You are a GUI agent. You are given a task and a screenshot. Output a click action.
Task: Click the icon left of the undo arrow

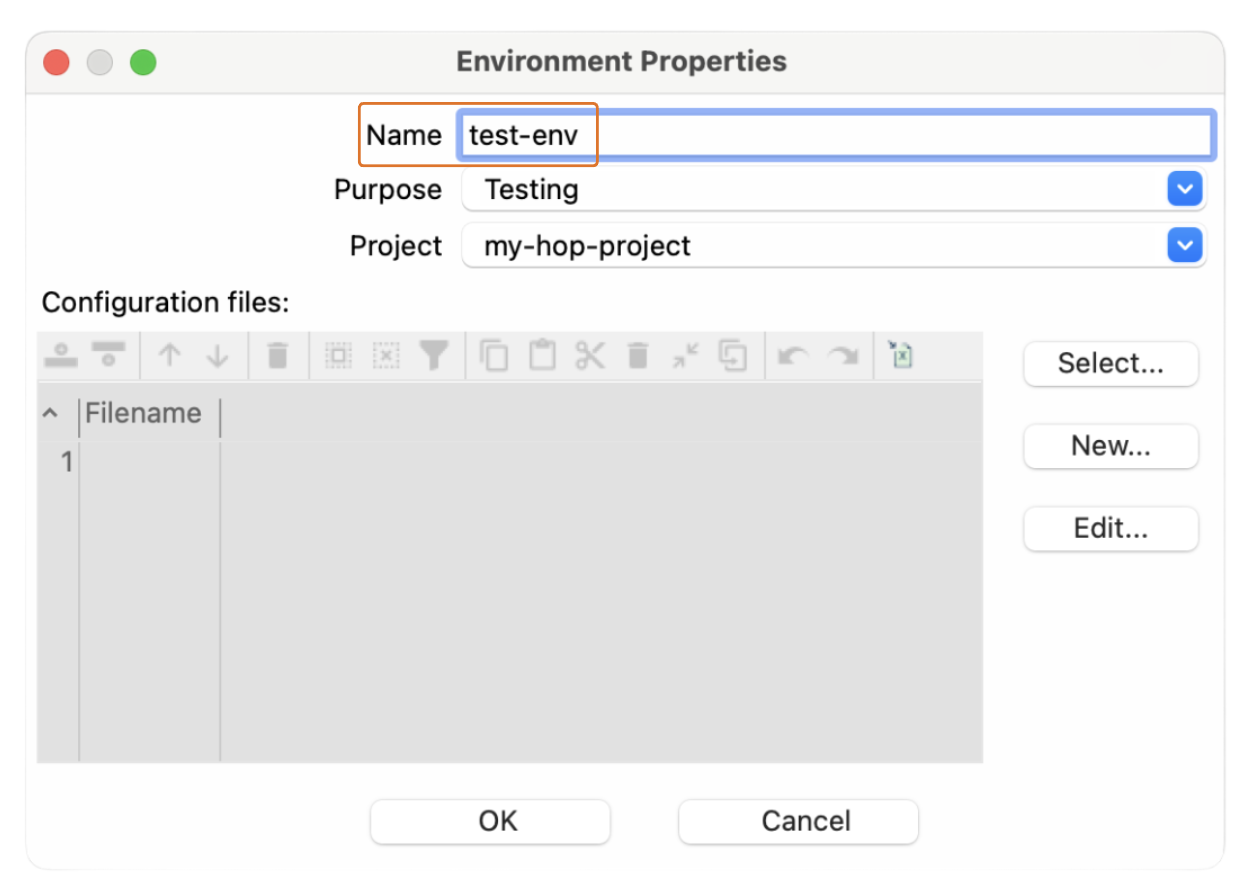[734, 355]
